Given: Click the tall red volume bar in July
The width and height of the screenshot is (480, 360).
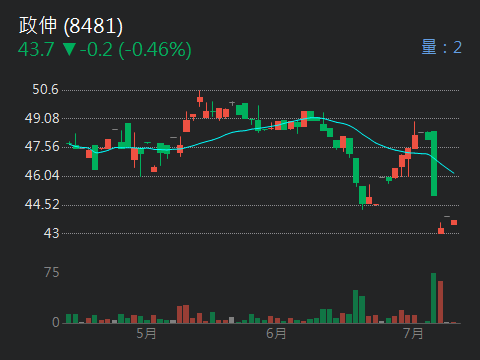Looking at the screenshot, I should [440, 302].
